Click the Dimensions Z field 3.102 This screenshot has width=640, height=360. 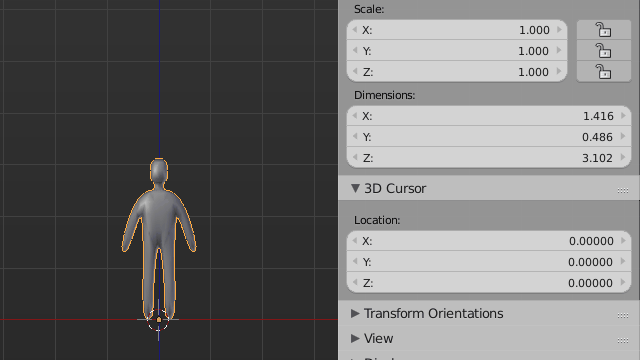point(489,158)
